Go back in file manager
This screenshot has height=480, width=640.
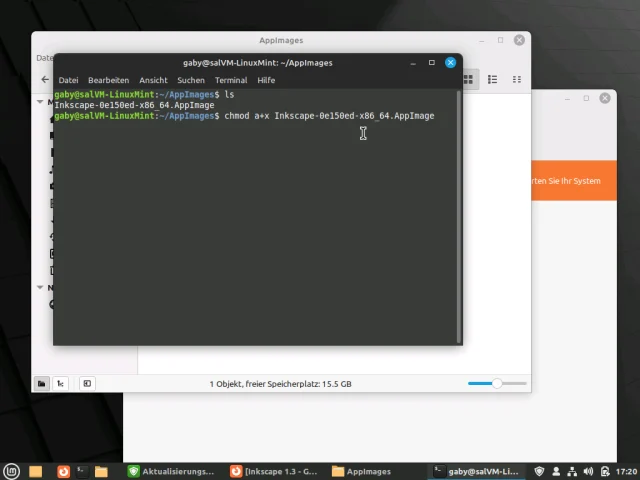(x=44, y=80)
